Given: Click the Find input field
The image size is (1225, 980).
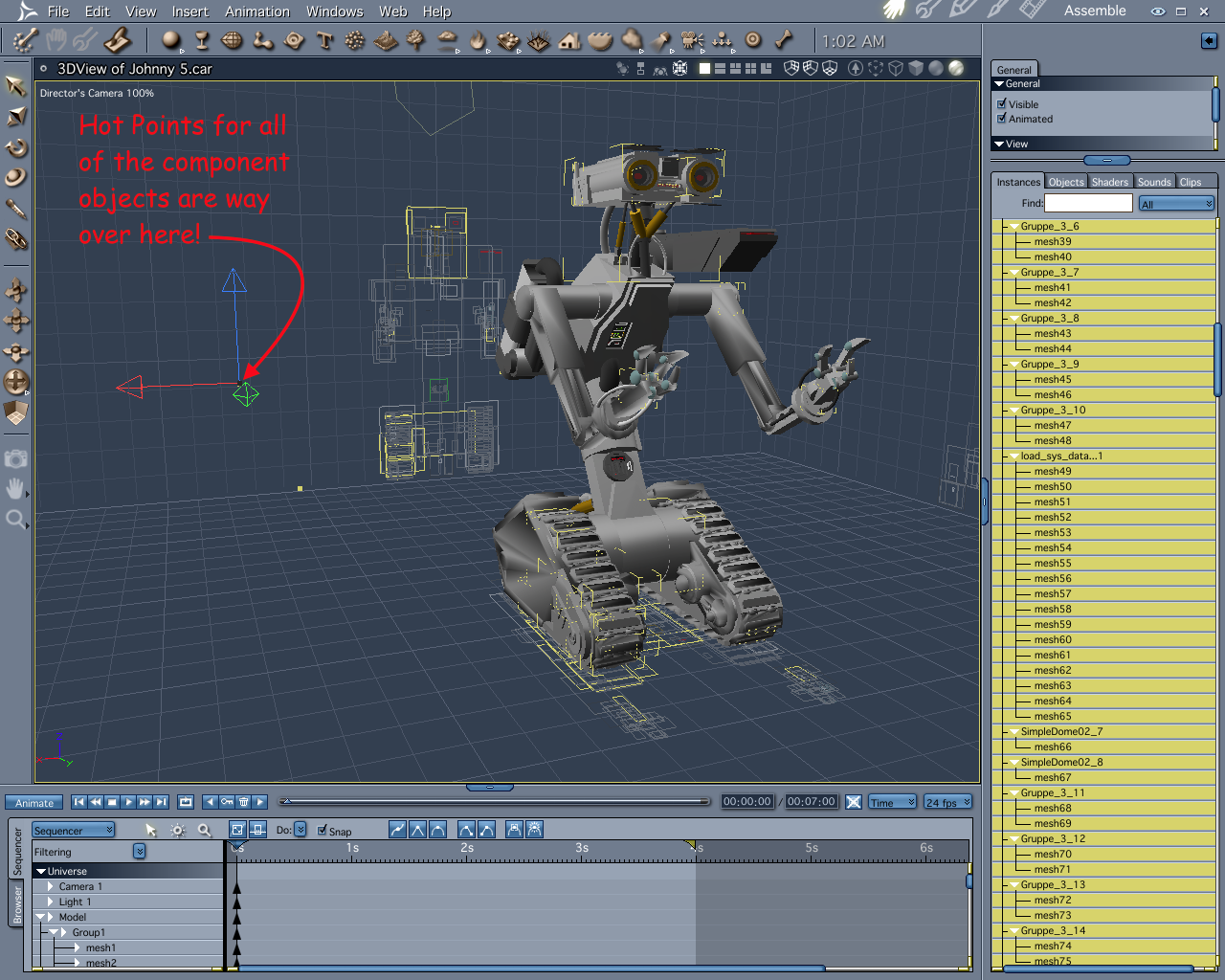Looking at the screenshot, I should tap(1088, 203).
